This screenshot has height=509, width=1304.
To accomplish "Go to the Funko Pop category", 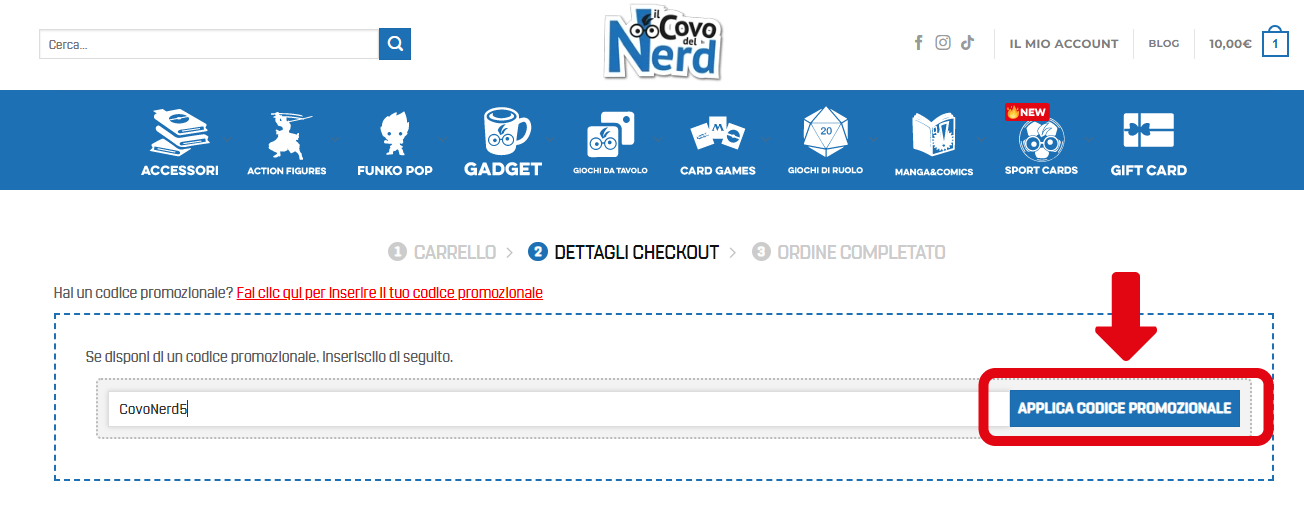I will coord(395,142).
